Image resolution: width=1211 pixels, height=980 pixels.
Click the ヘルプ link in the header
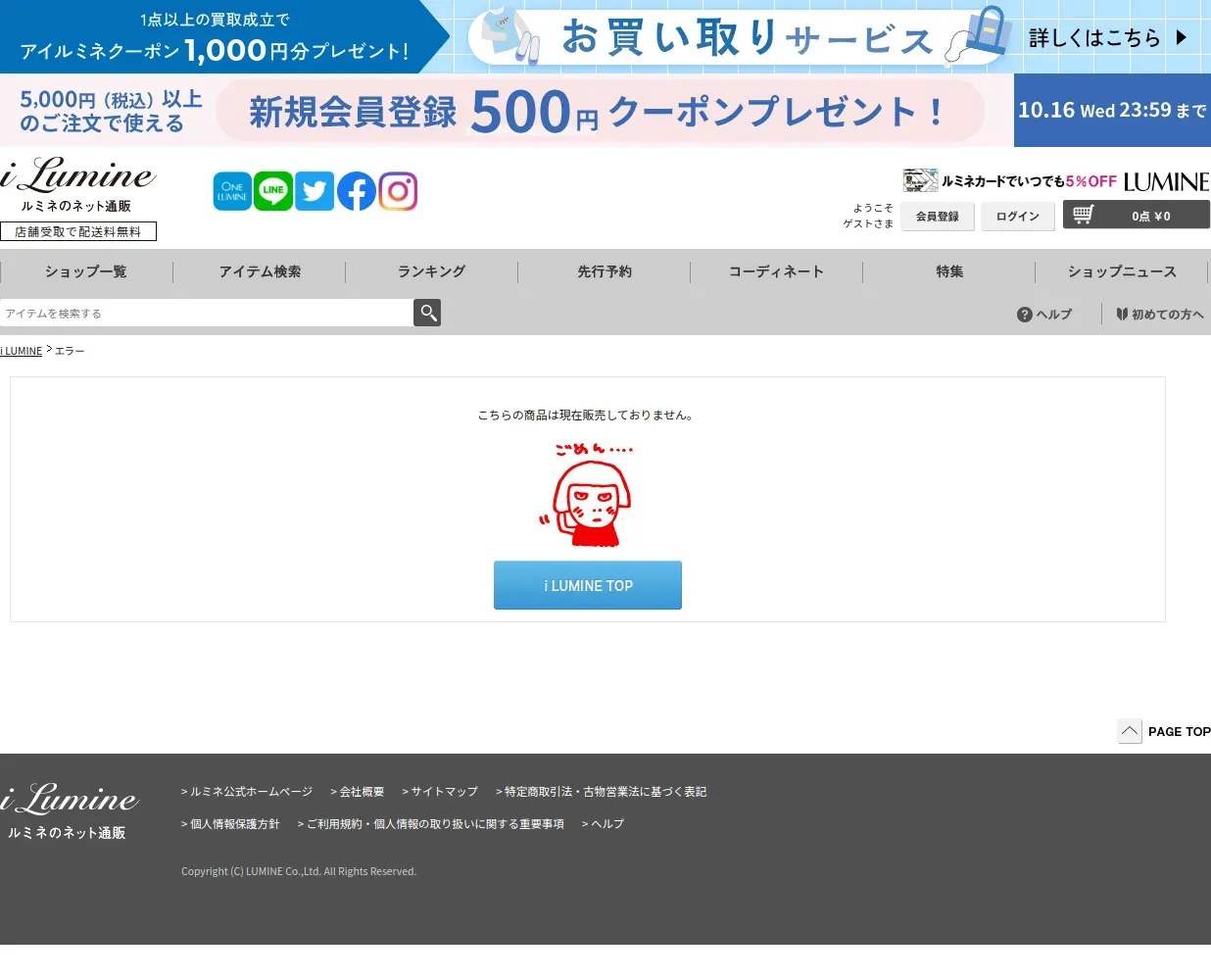tap(1054, 315)
